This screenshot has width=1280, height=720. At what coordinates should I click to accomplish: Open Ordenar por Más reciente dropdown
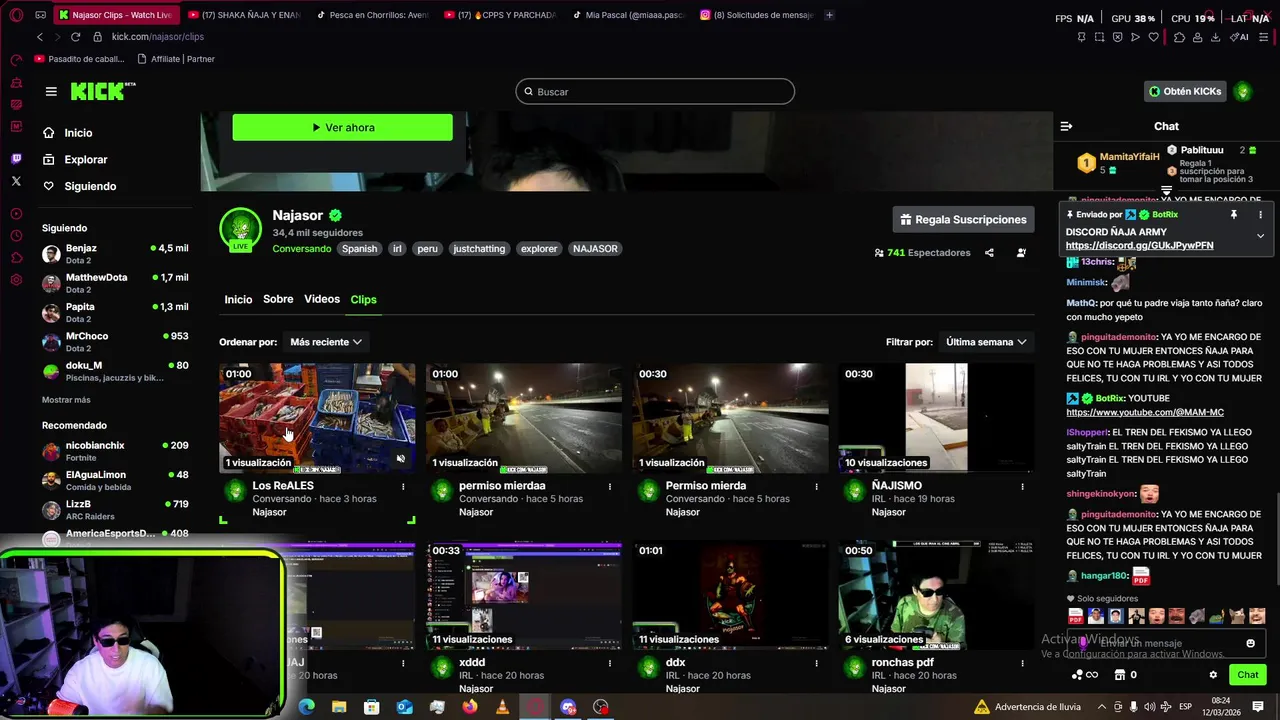326,342
